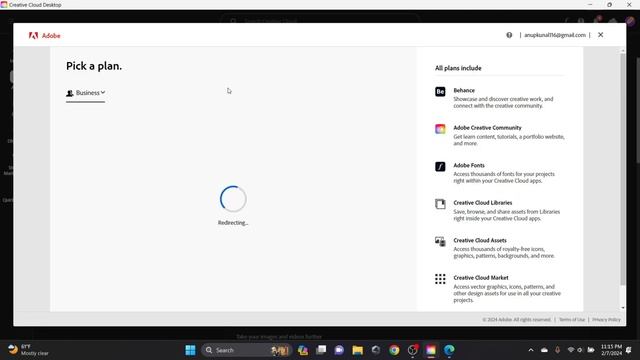The height and width of the screenshot is (360, 640).
Task: Open the video chat app in taskbar
Action: (x=339, y=350)
